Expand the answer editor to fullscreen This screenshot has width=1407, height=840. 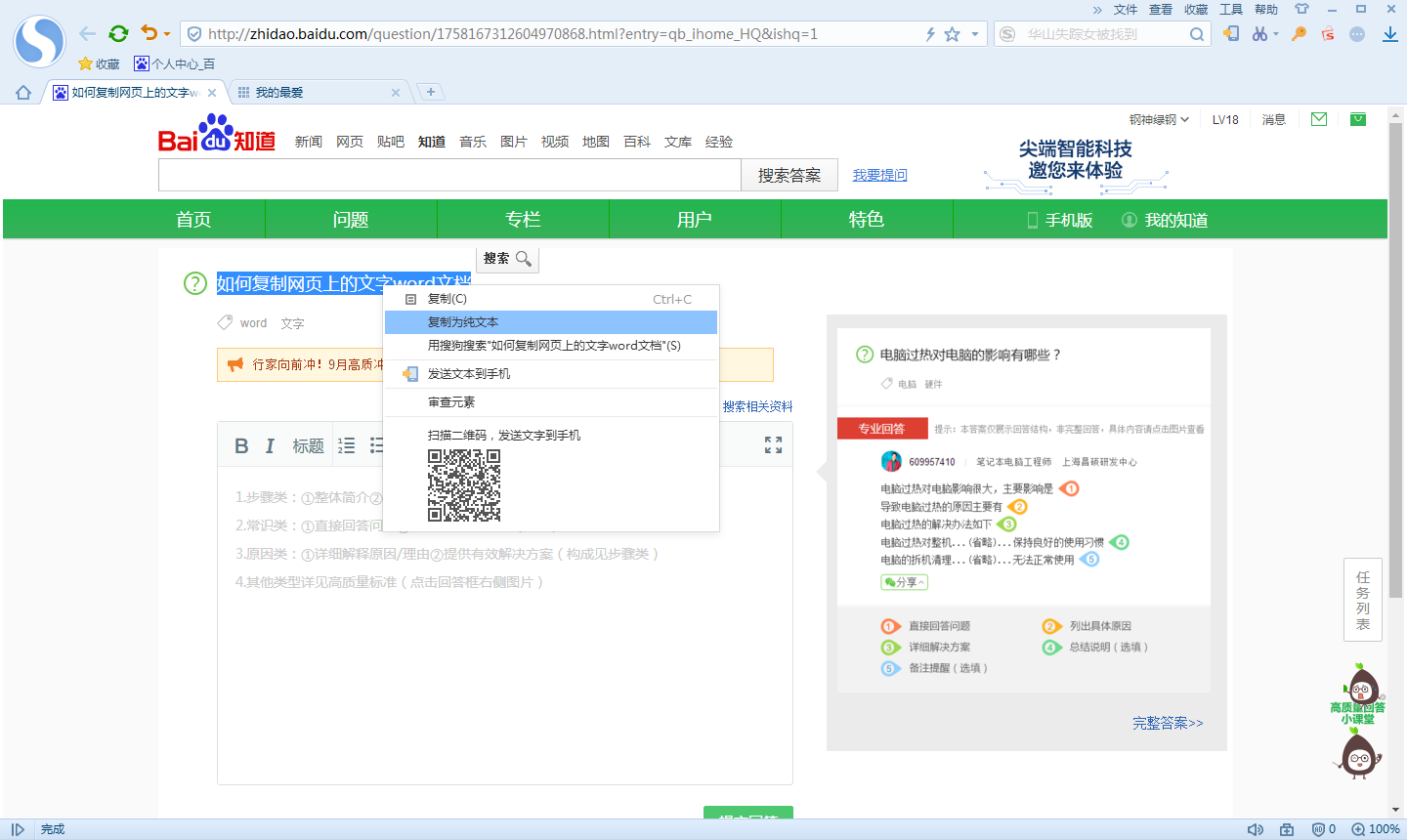(773, 445)
